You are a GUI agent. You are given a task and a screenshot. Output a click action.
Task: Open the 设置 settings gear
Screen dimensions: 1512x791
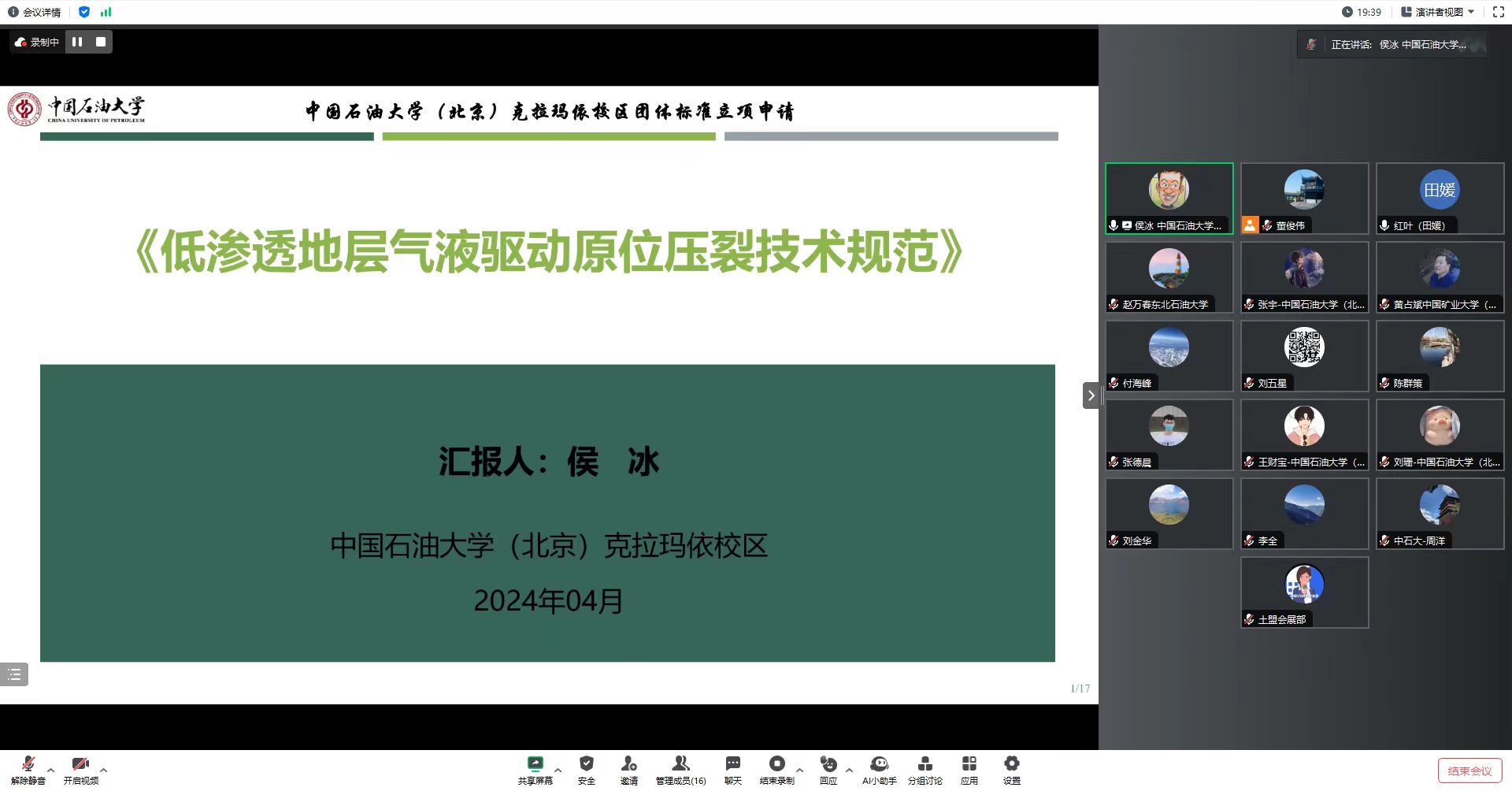click(1011, 770)
